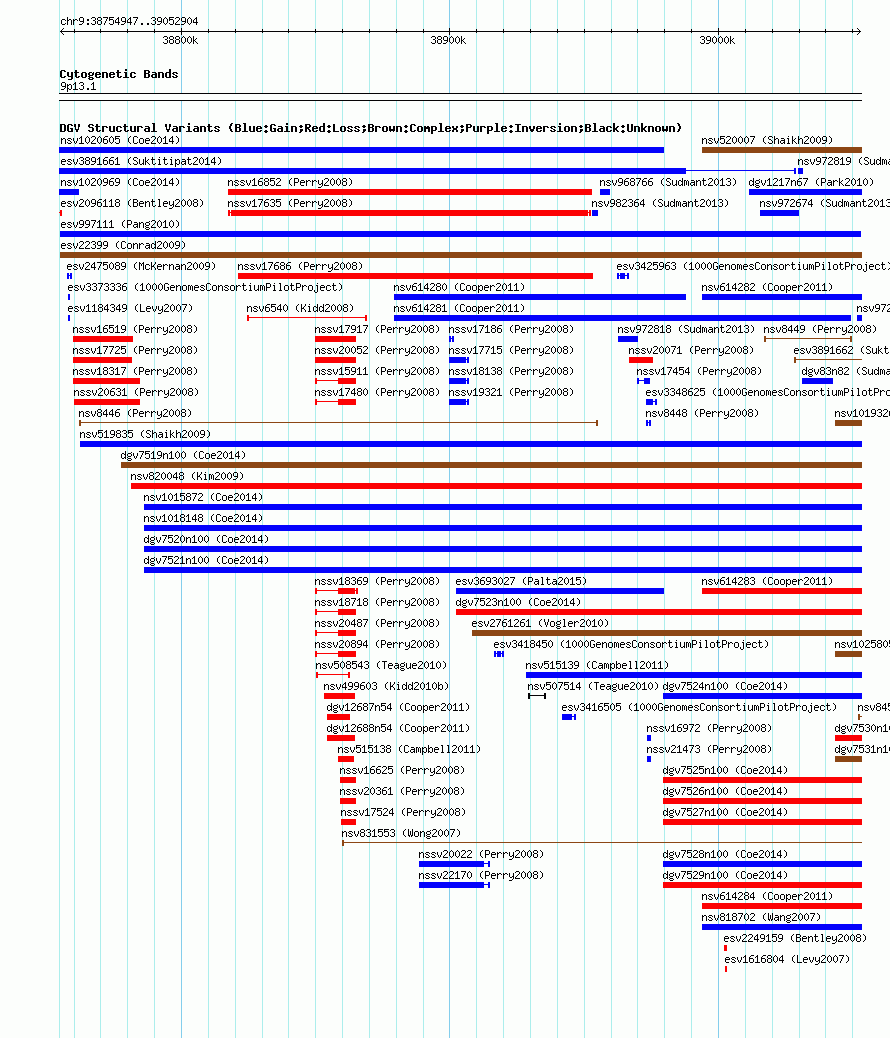The width and height of the screenshot is (890, 1038).
Task: Select the Cytogenetic Bands track title
Action: [119, 74]
